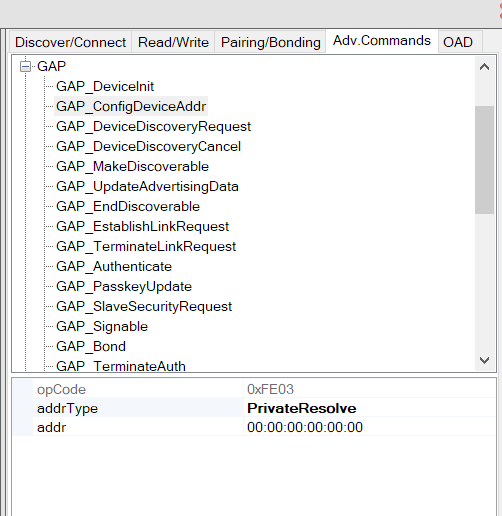This screenshot has width=502, height=516.
Task: Collapse the GAP tree node
Action: pyautogui.click(x=25, y=66)
